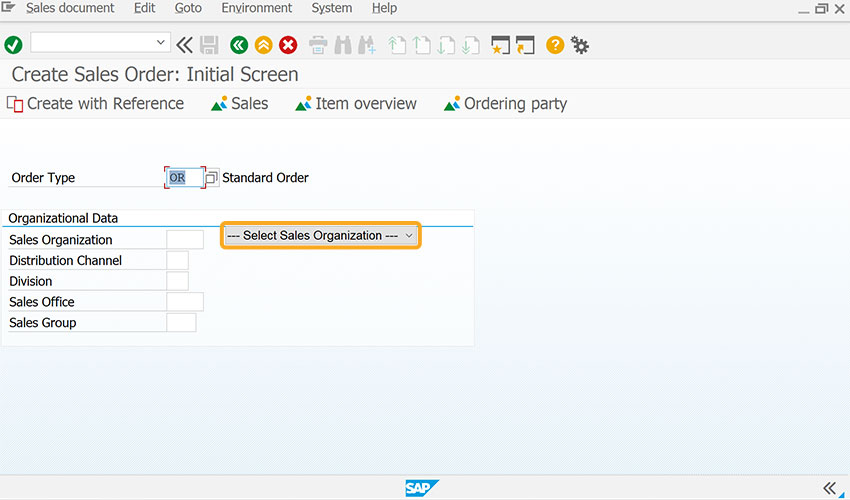
Task: Open Help via the question mark icon
Action: pos(555,45)
